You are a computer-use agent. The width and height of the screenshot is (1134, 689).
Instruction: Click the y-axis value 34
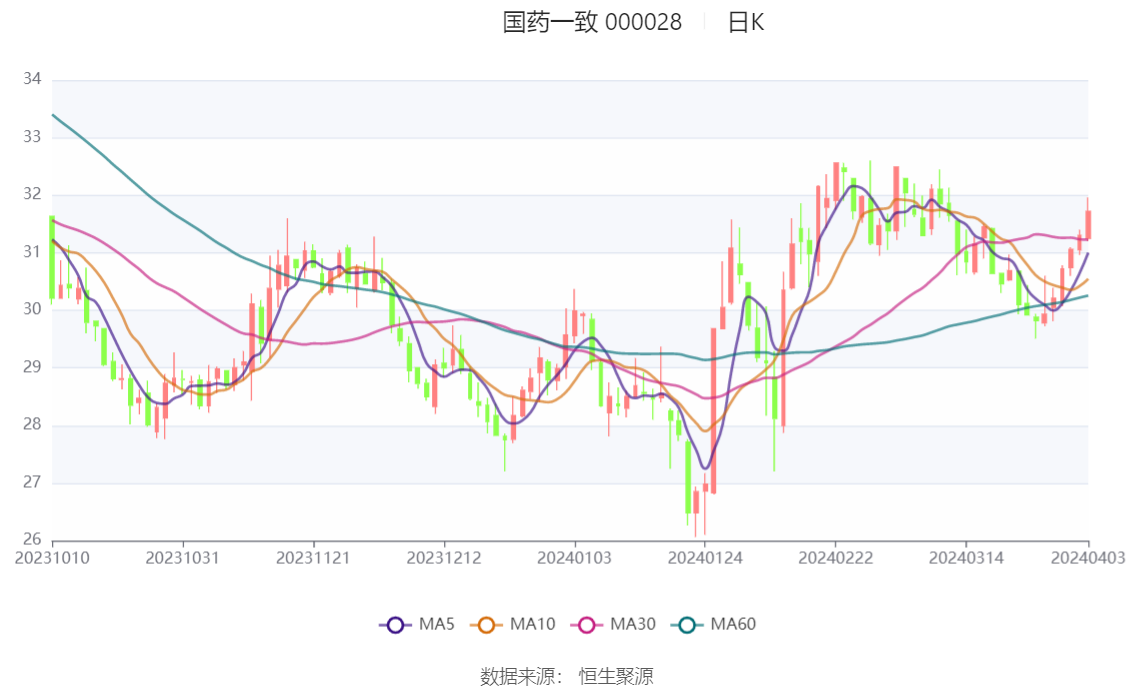(x=32, y=79)
